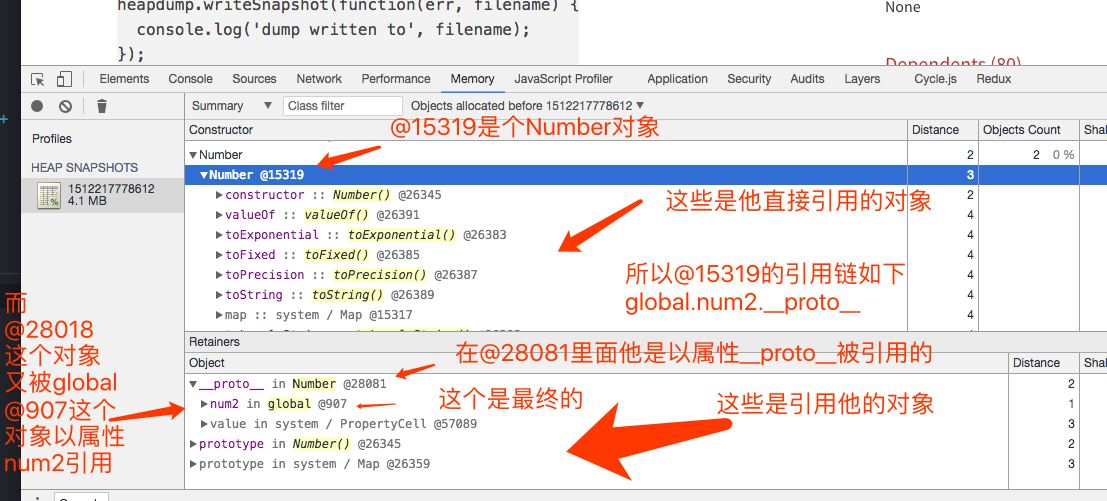Screen dimensions: 1107x501
Task: Select the Memory tab
Action: [472, 79]
